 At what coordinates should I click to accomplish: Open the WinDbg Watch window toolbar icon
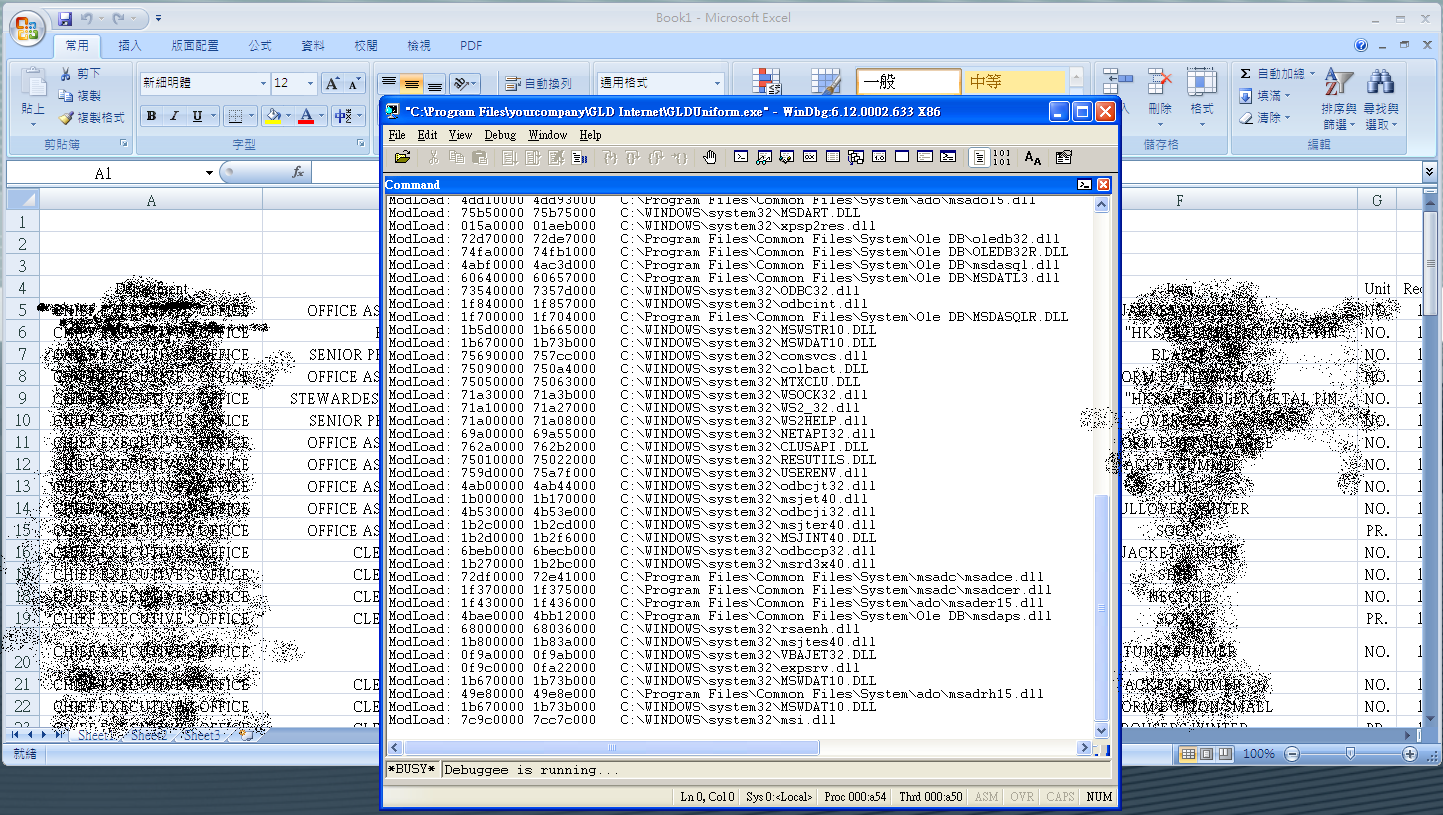pyautogui.click(x=764, y=157)
